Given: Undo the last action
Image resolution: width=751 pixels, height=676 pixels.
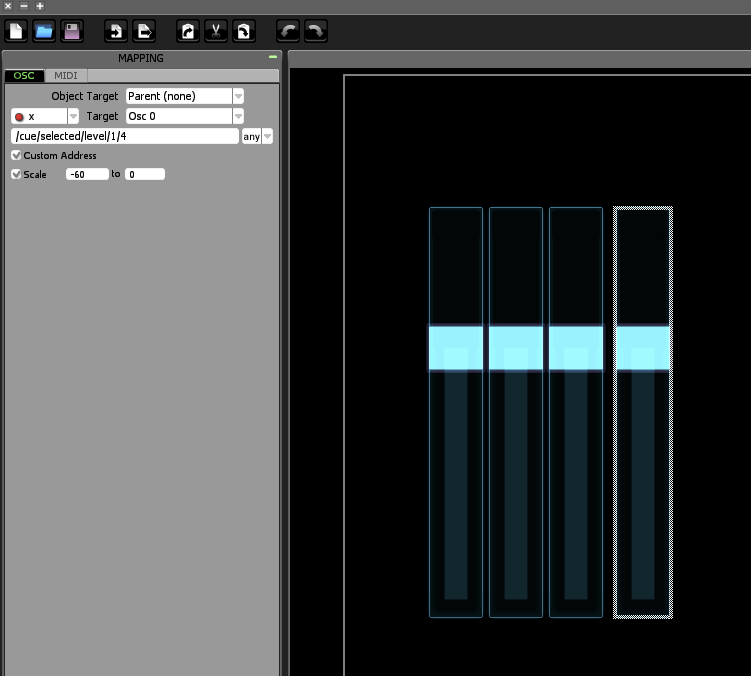Looking at the screenshot, I should point(288,31).
